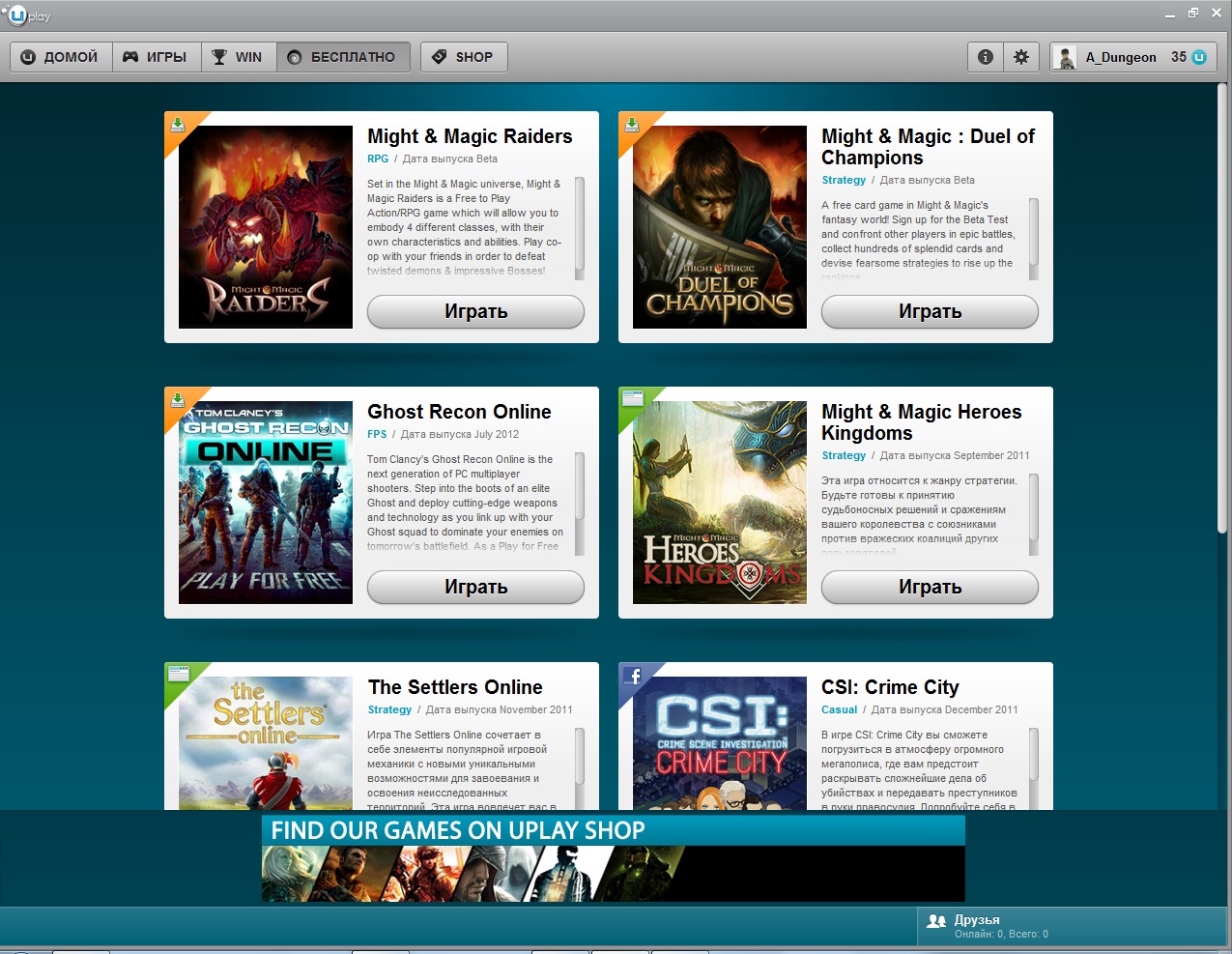Click the Uplay points coin icon

[1199, 57]
